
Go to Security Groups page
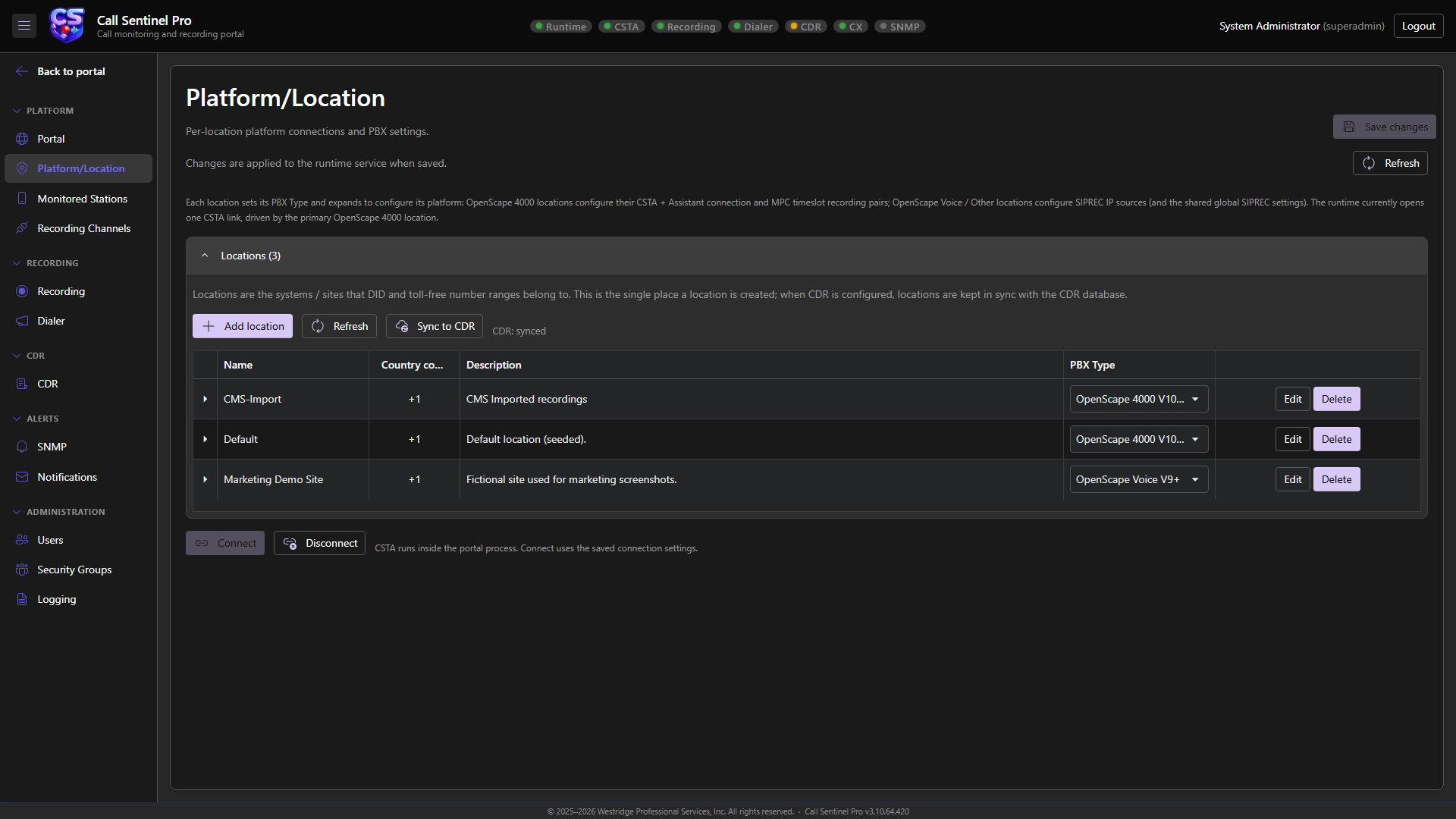click(x=79, y=570)
